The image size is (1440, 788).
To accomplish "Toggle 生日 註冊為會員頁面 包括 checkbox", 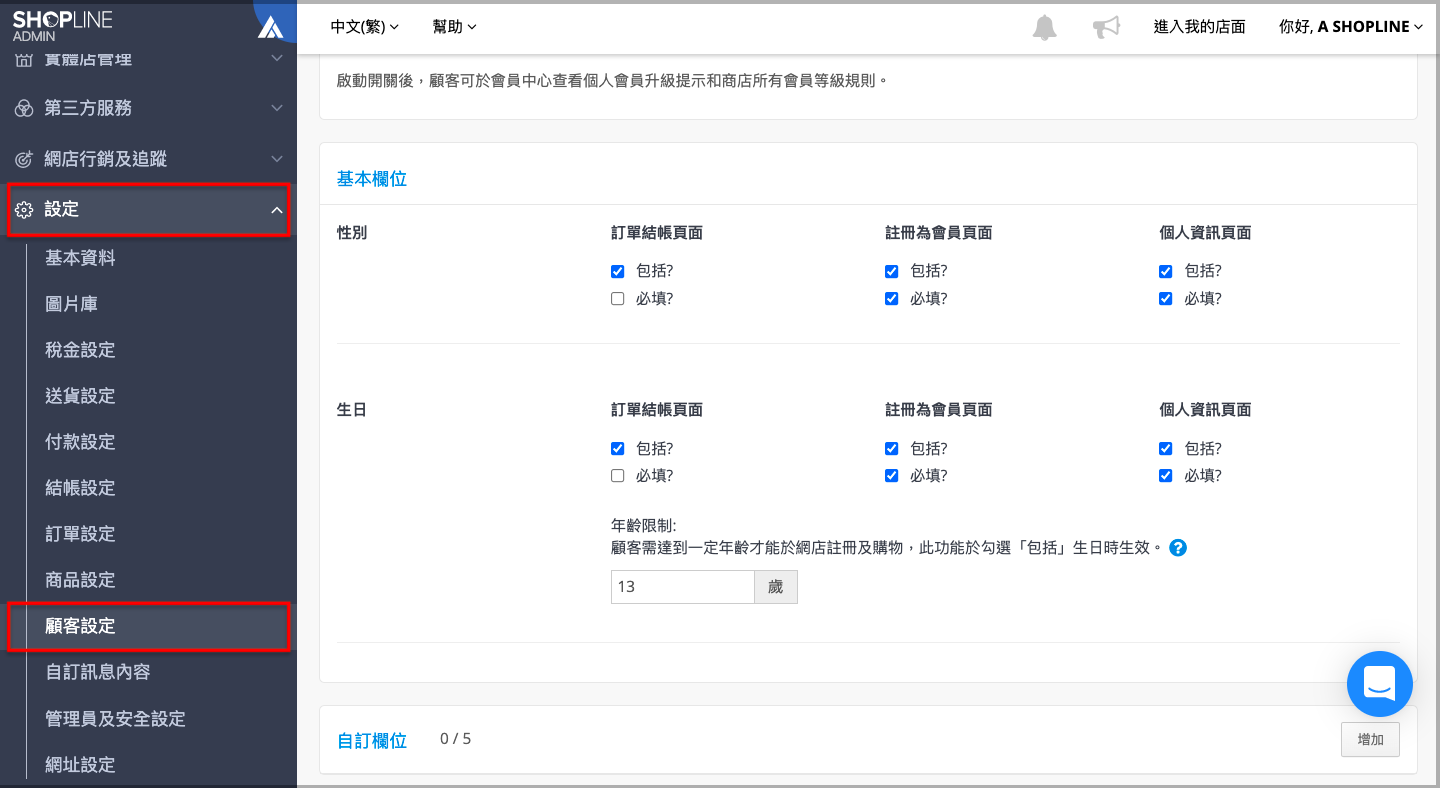I will point(892,449).
